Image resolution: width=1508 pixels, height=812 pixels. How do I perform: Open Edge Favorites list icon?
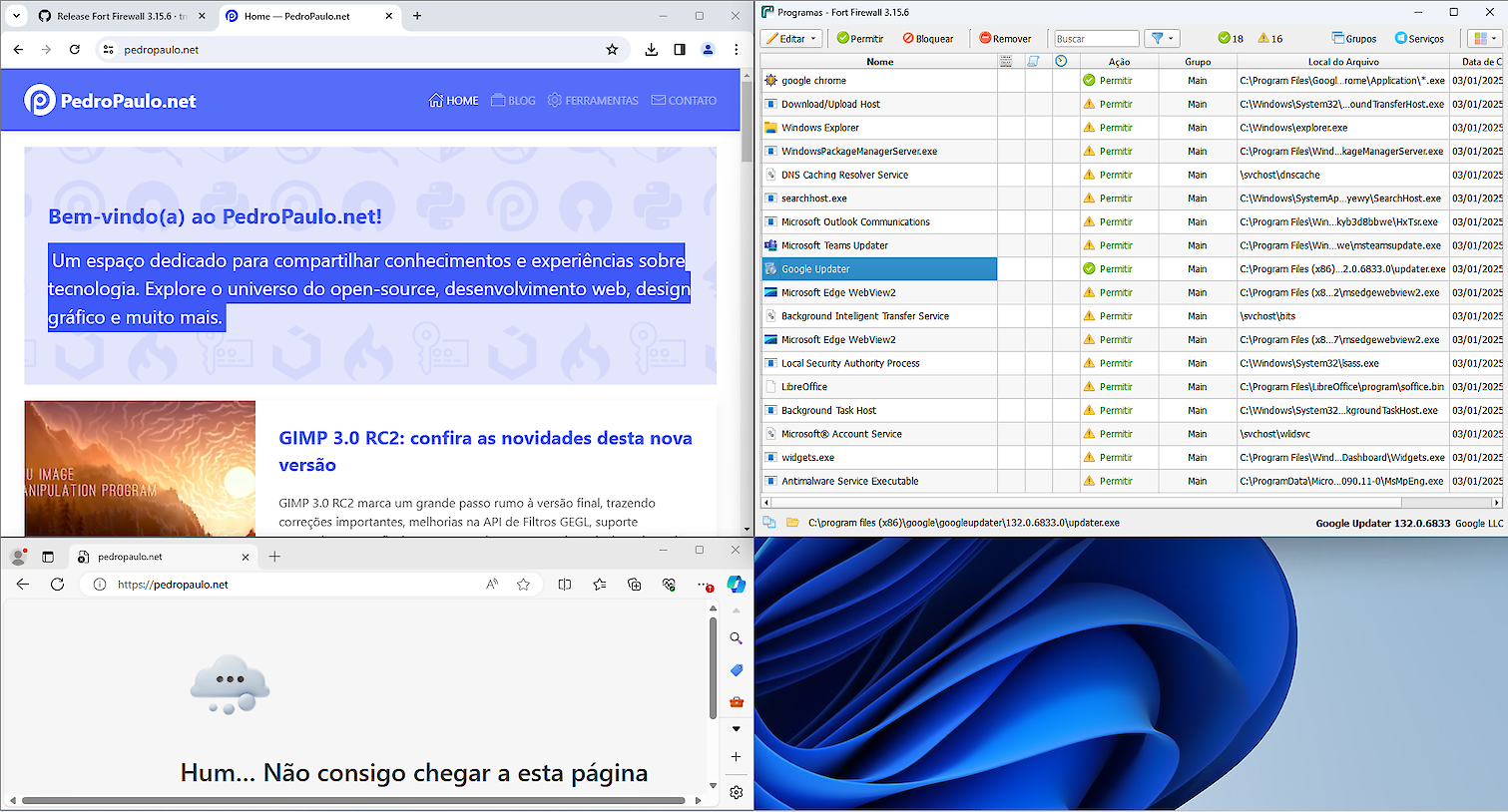click(599, 585)
